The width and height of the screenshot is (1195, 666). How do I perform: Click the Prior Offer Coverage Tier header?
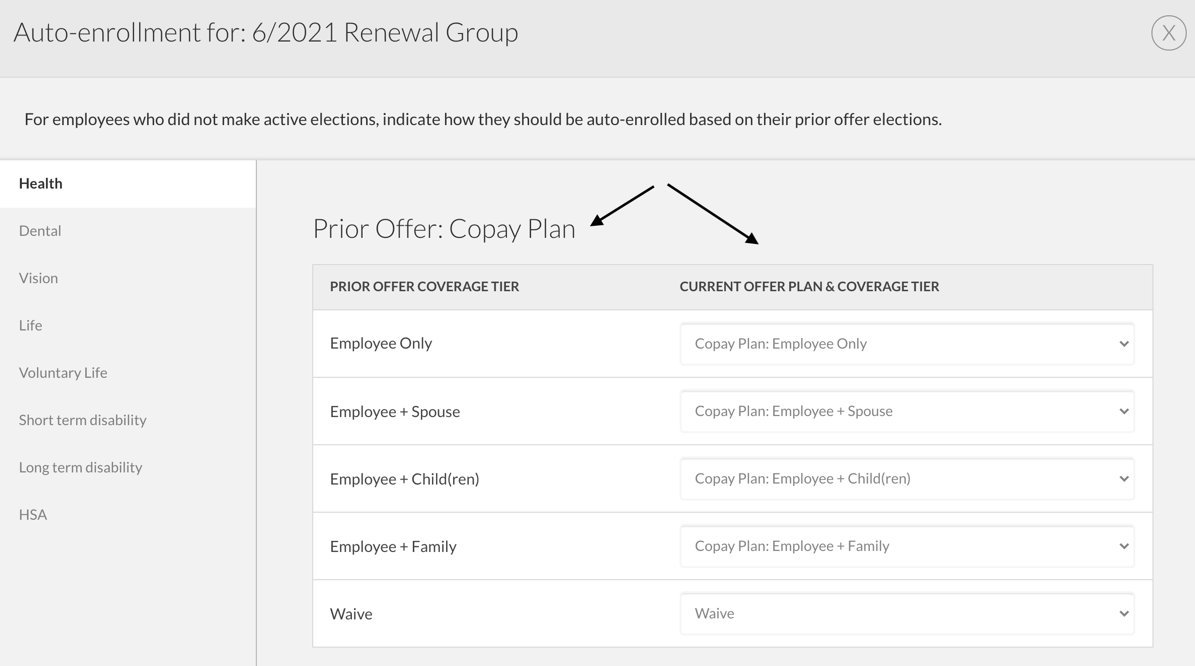click(x=424, y=287)
